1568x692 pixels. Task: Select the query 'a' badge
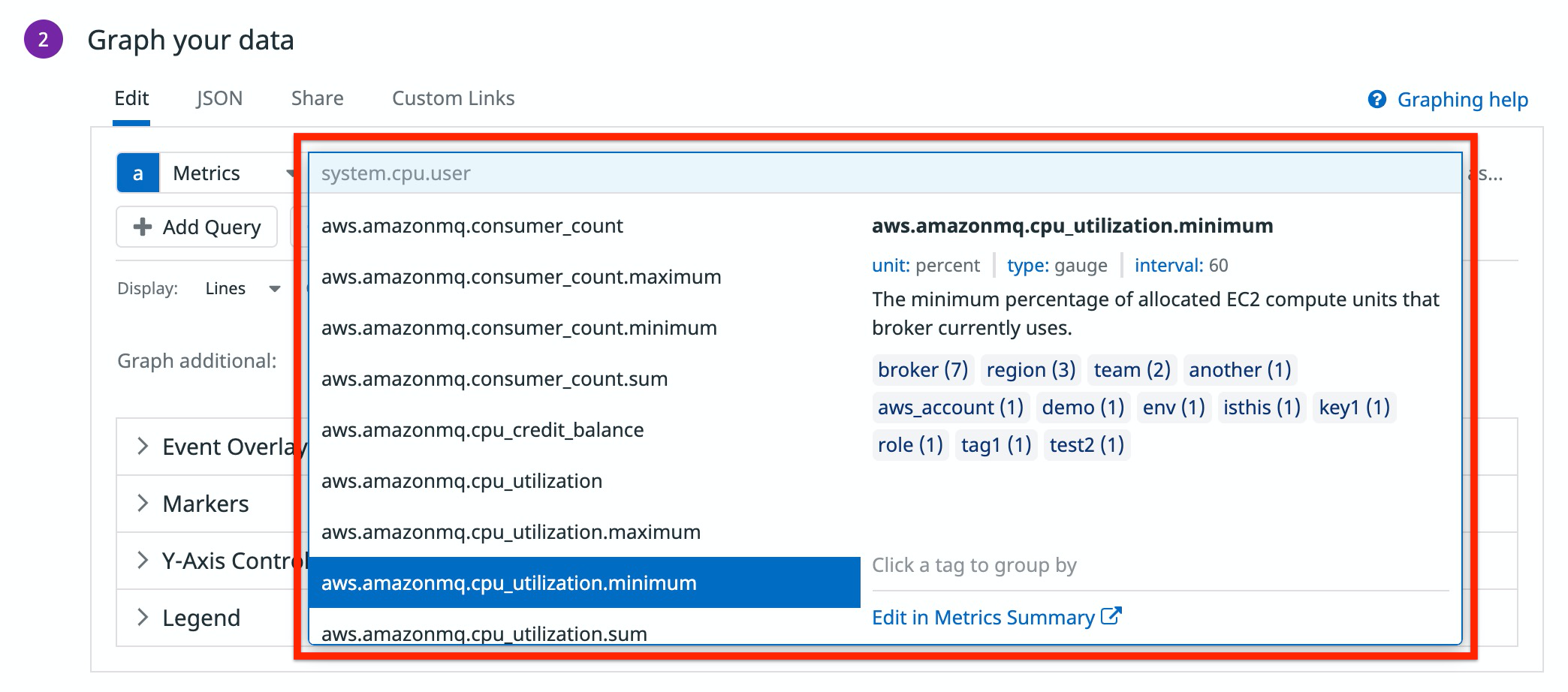pos(138,173)
